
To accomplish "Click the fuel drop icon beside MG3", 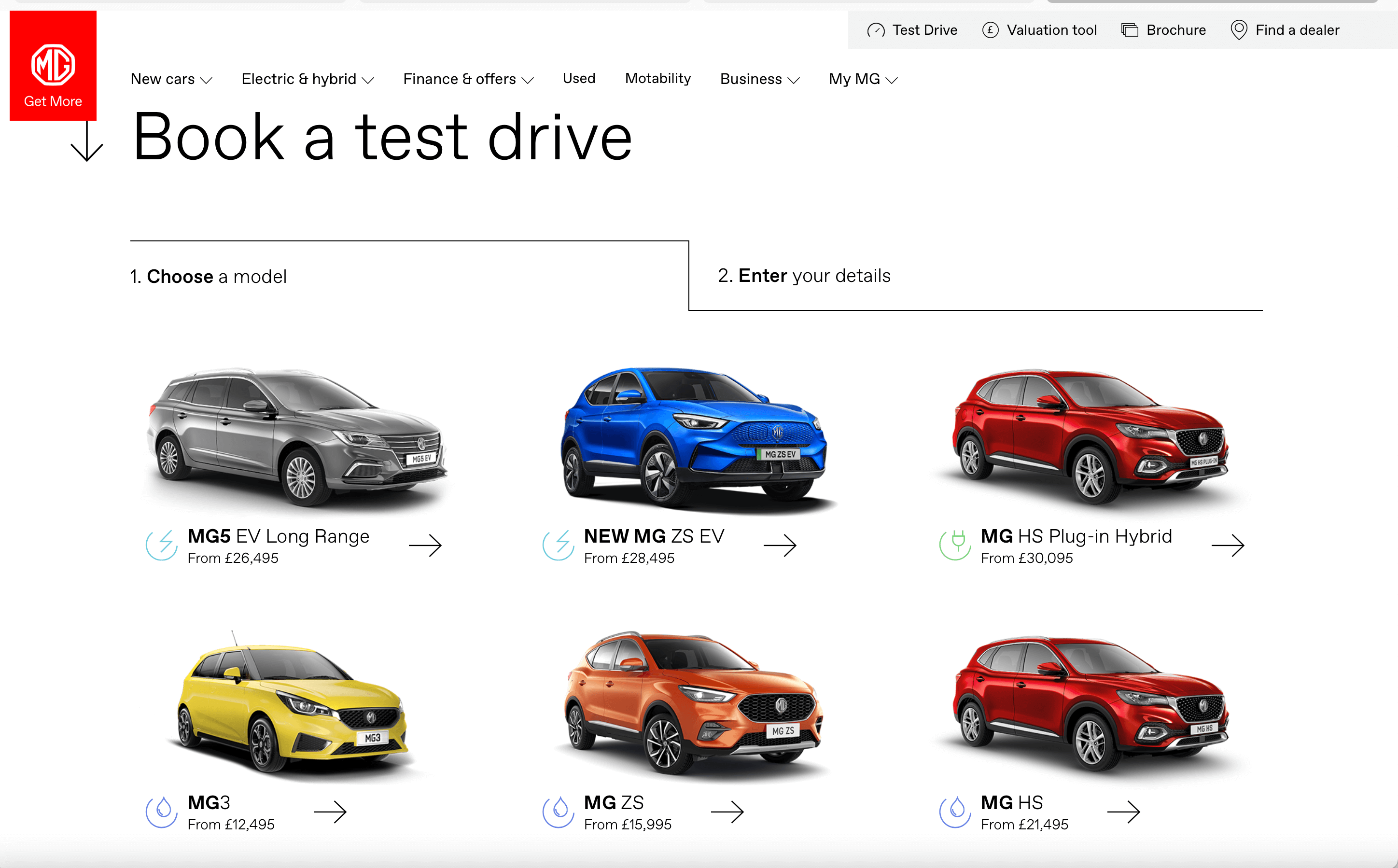I will [x=161, y=812].
